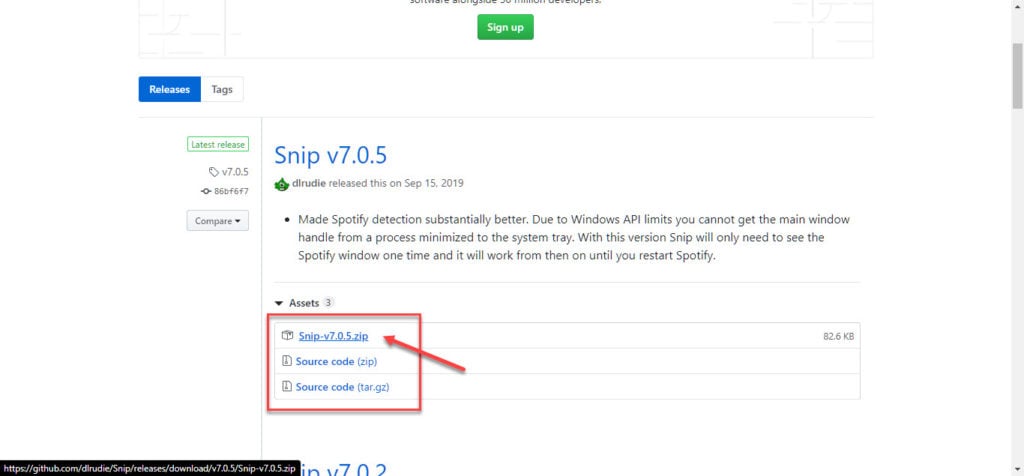
Task: Open the Snip v7.0.5 release title
Action: 330,155
